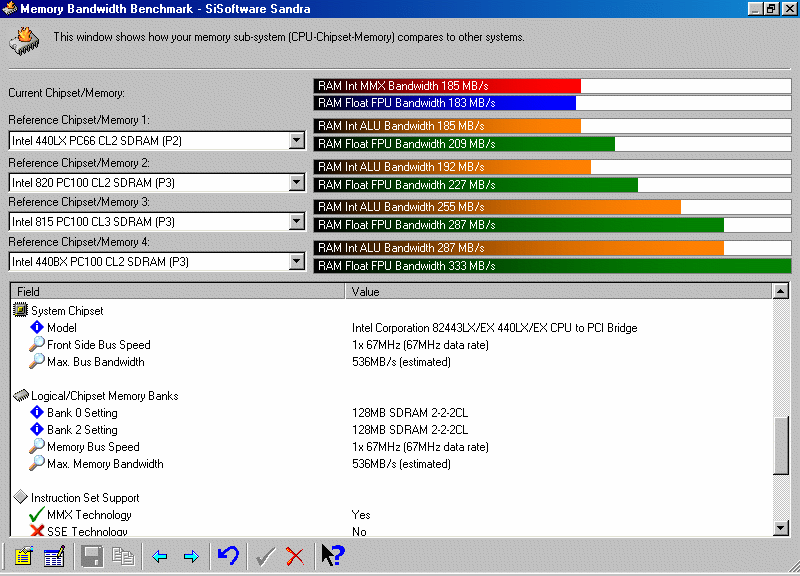Click '1x 67MHz (67MHz data rate)' for Memory Bus Speed

pos(420,447)
